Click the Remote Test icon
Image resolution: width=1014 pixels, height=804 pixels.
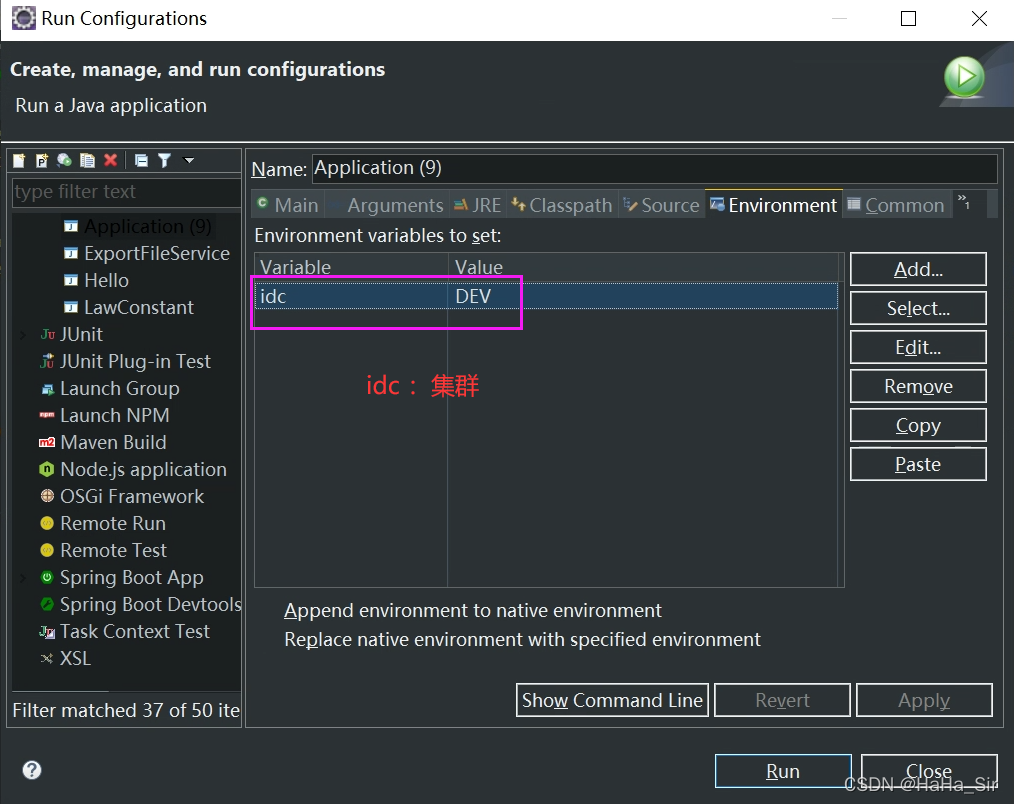tap(47, 550)
